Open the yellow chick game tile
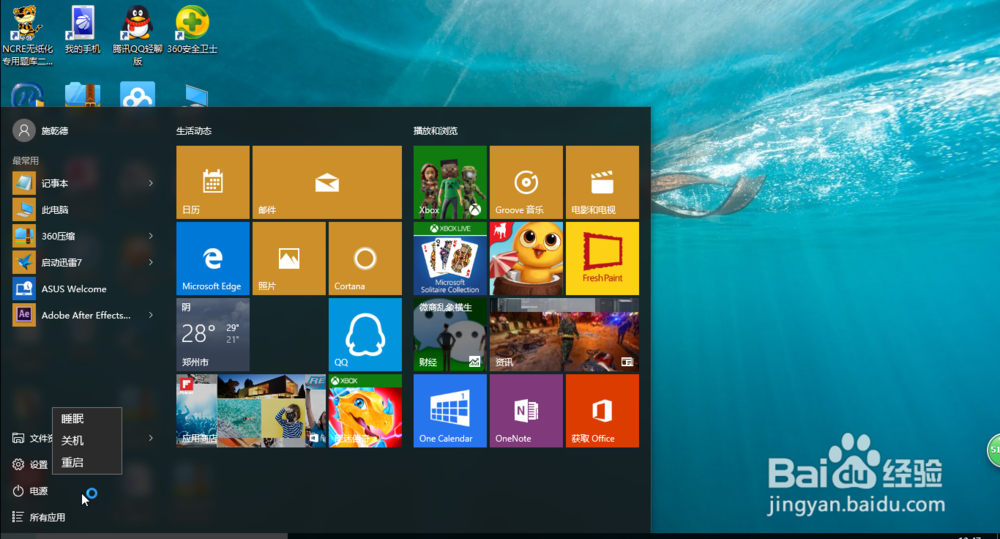The height and width of the screenshot is (539, 1000). pyautogui.click(x=526, y=258)
